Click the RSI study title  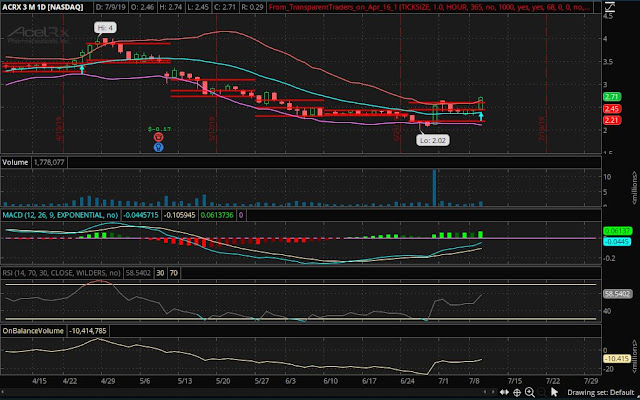coord(61,273)
